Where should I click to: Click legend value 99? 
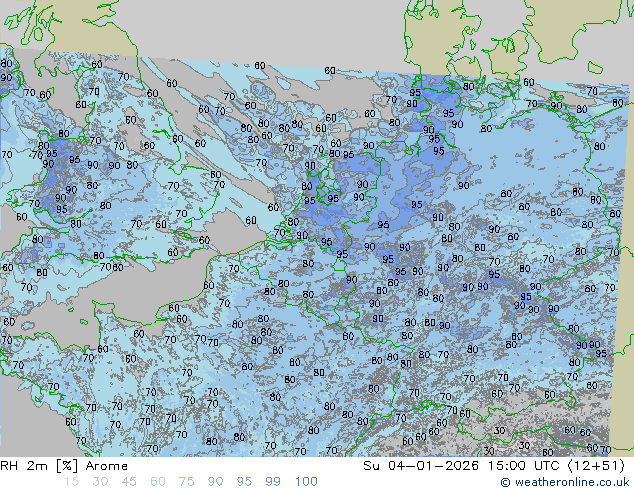click(x=273, y=482)
